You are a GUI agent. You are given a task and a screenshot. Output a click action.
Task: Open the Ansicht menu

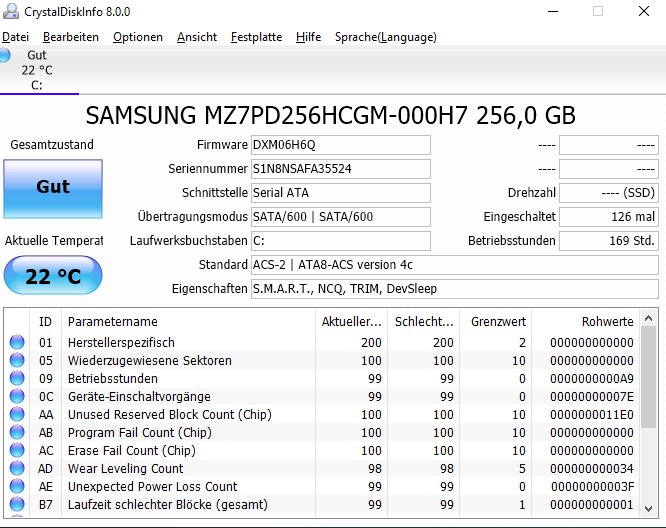click(197, 37)
